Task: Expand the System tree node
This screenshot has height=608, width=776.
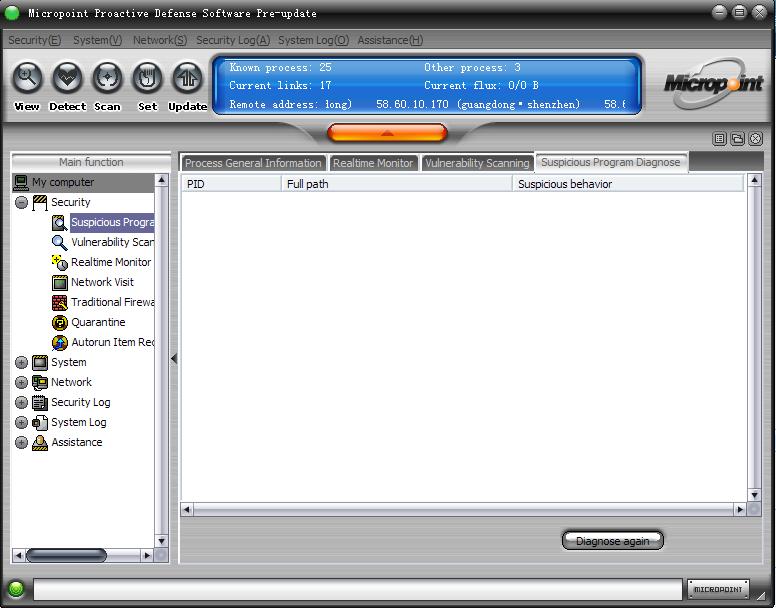Action: [21, 363]
